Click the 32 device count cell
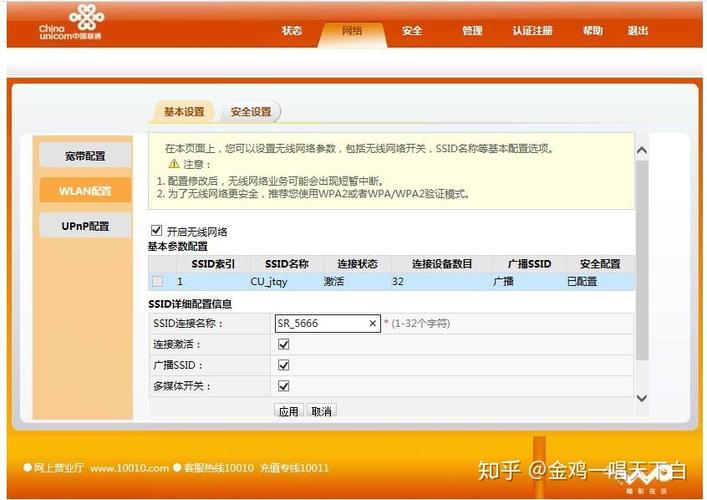The height and width of the screenshot is (500, 707). 398,282
